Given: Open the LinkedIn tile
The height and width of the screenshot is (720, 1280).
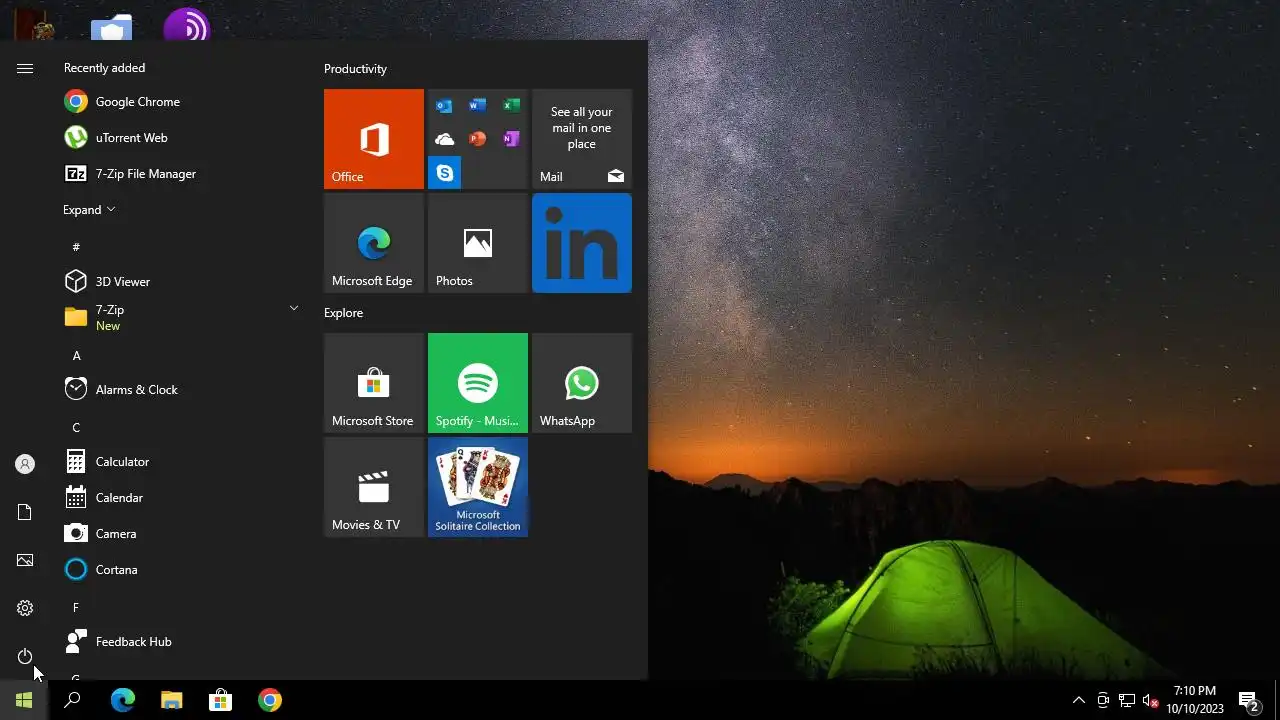Looking at the screenshot, I should tap(582, 243).
